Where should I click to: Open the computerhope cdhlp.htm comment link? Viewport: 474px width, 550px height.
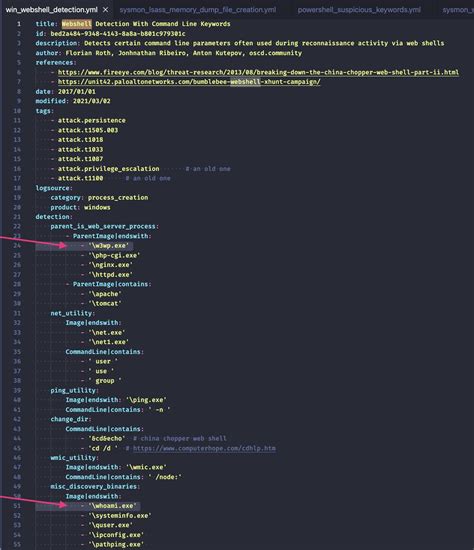(204, 448)
